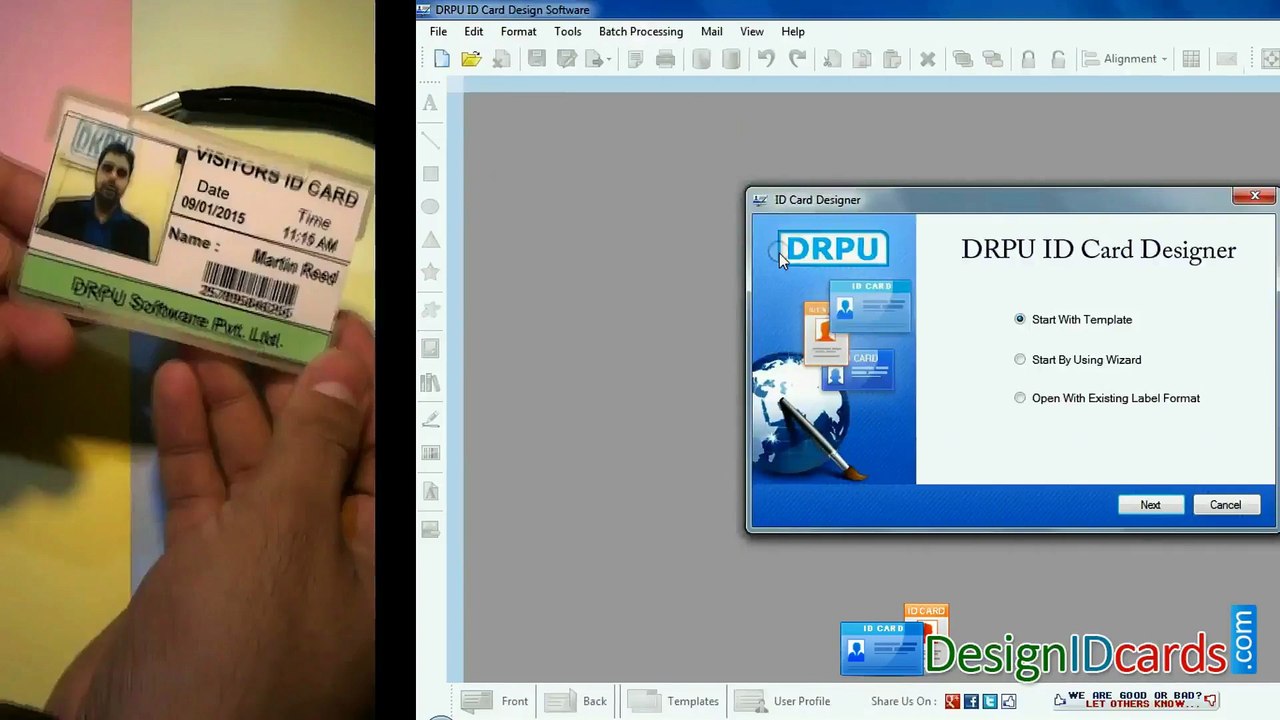
Task: Select the Ellipse shape tool
Action: (x=430, y=206)
